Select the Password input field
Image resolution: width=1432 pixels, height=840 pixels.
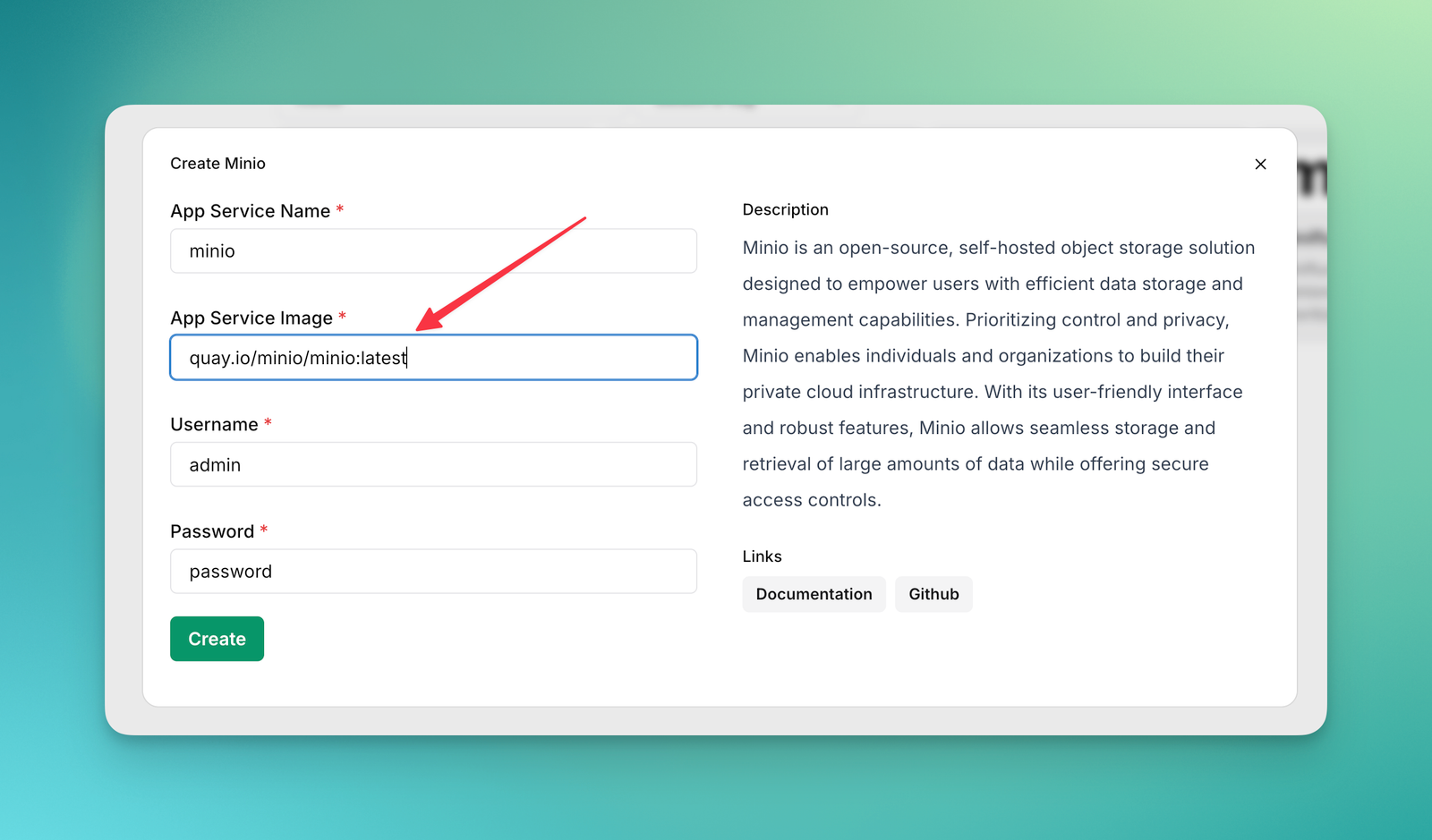click(x=433, y=572)
